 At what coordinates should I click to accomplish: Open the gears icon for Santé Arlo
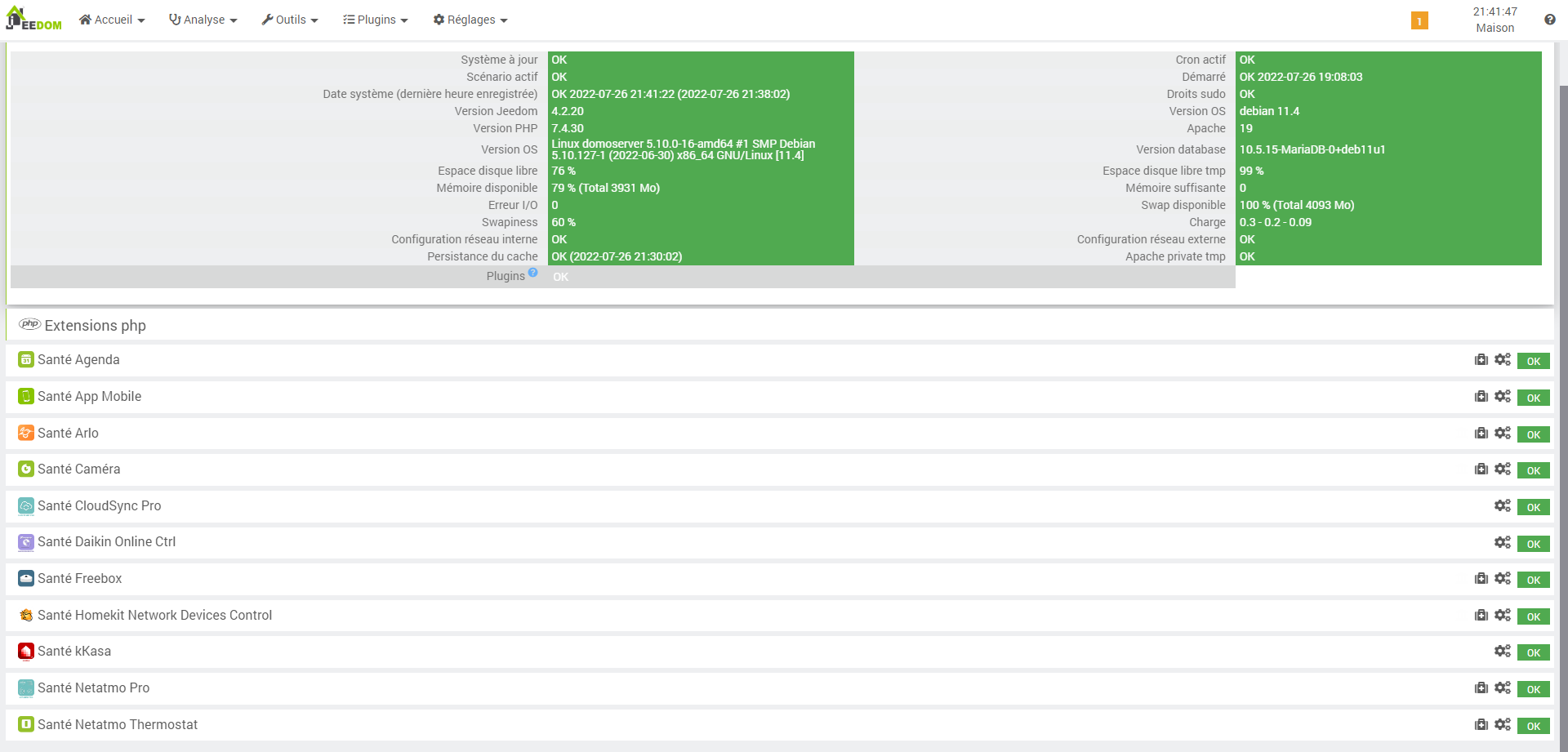pyautogui.click(x=1503, y=434)
